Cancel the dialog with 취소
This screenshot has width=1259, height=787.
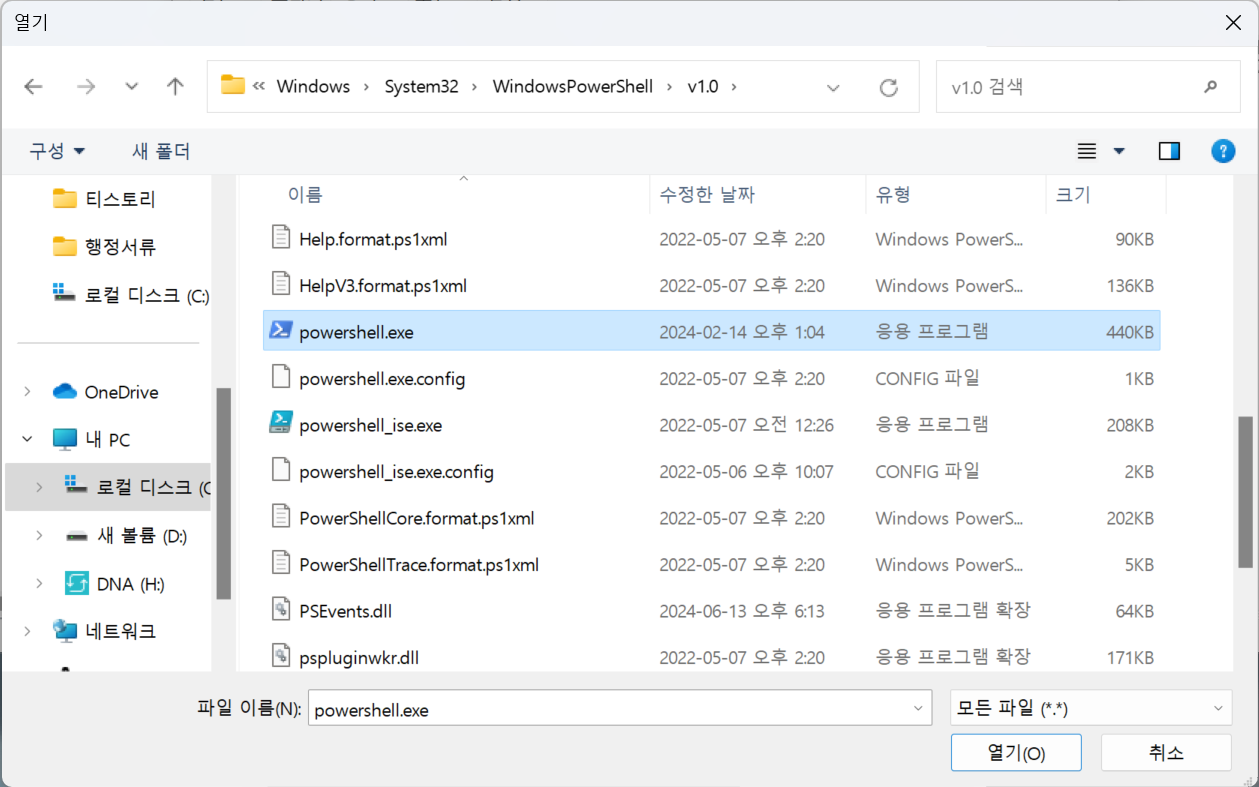1166,753
